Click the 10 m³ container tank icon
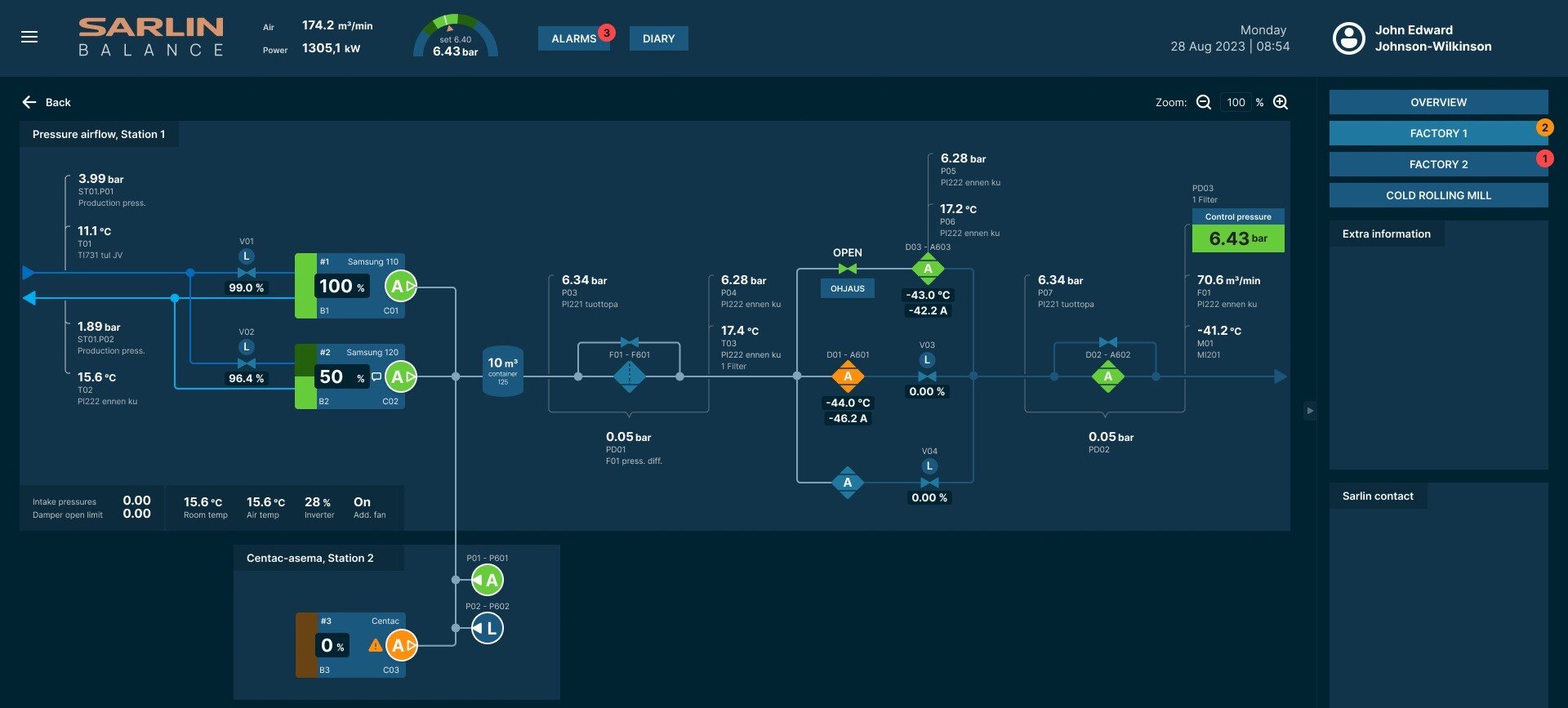This screenshot has width=1568, height=708. point(502,372)
